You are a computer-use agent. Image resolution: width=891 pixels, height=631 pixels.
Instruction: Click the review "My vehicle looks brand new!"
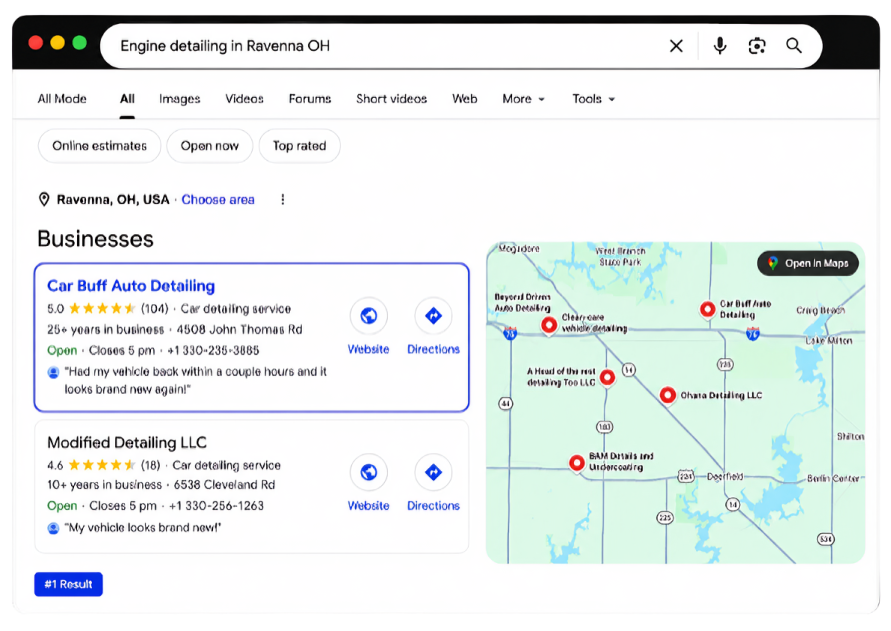pyautogui.click(x=143, y=528)
